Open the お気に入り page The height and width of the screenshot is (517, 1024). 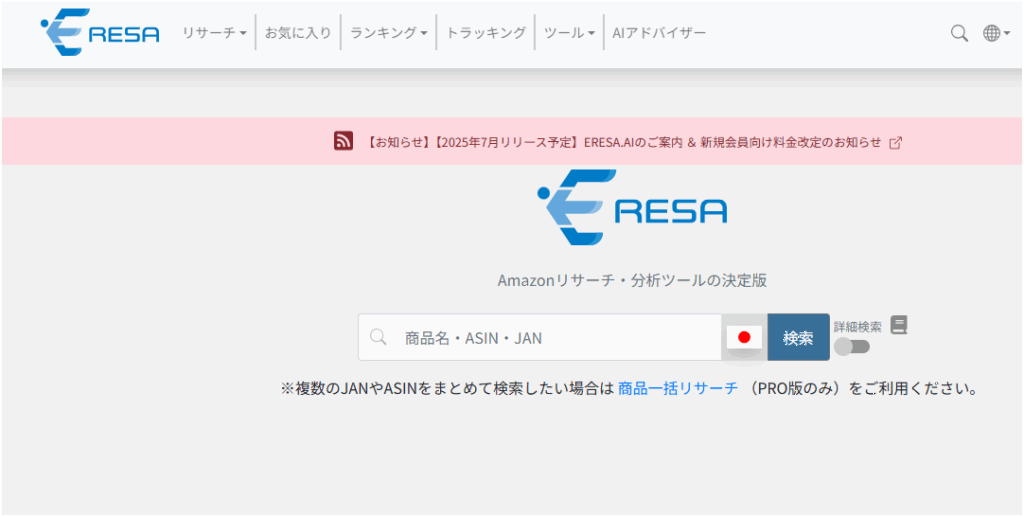point(298,33)
